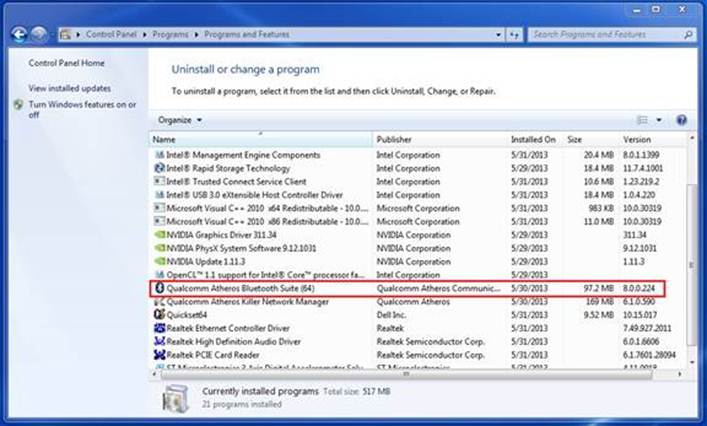The height and width of the screenshot is (426, 707).
Task: Click the Bluetooth icon for Qualcomm Atheros Suite
Action: point(159,288)
